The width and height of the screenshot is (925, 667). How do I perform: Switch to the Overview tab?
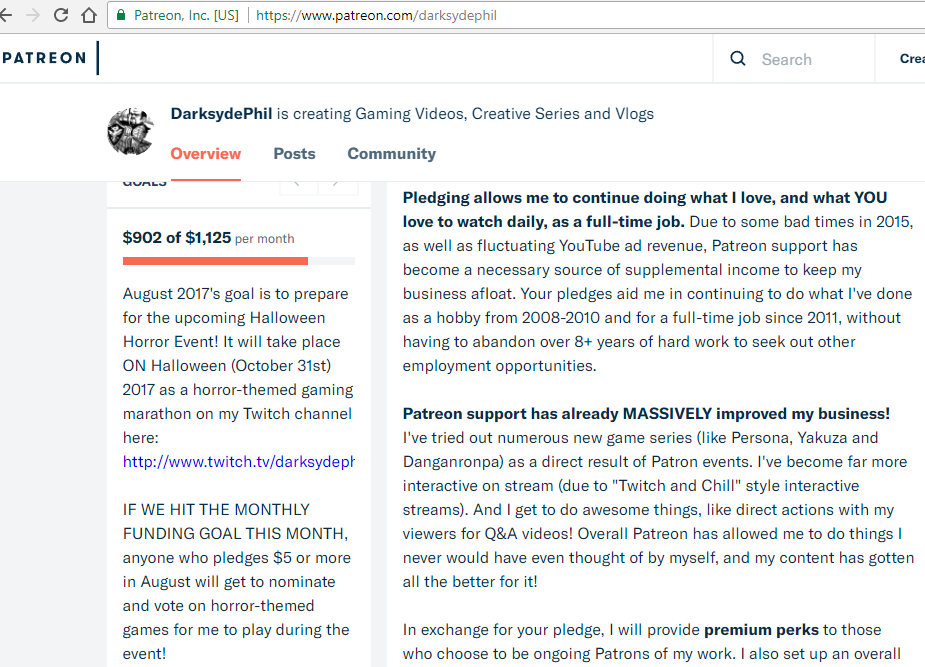click(205, 154)
